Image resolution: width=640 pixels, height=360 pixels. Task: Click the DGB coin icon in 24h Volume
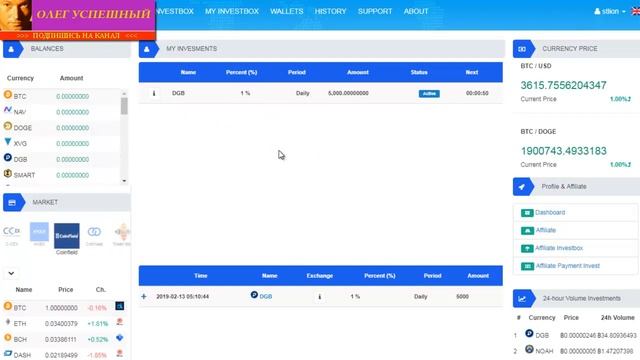click(529, 333)
